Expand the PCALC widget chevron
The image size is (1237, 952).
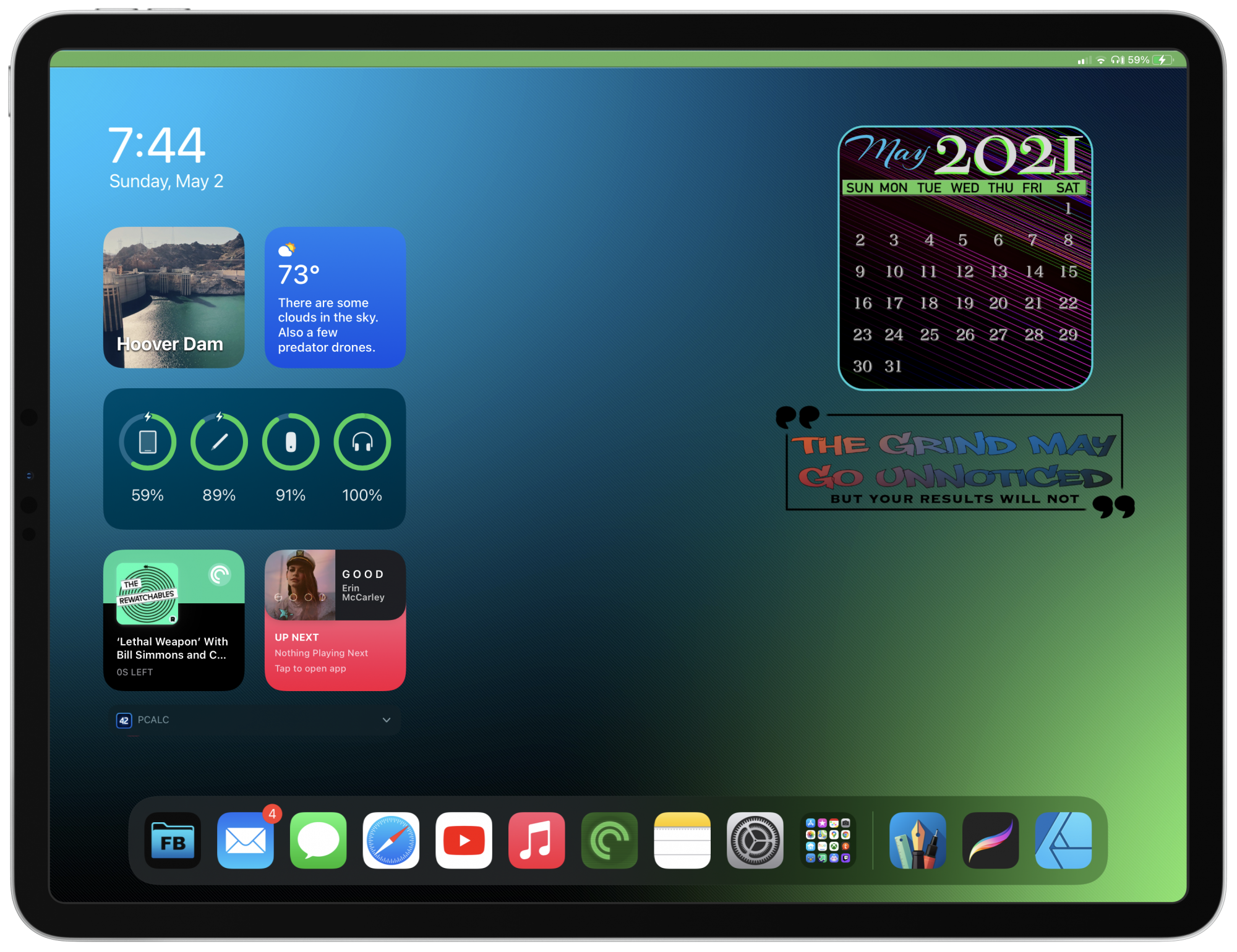point(387,720)
